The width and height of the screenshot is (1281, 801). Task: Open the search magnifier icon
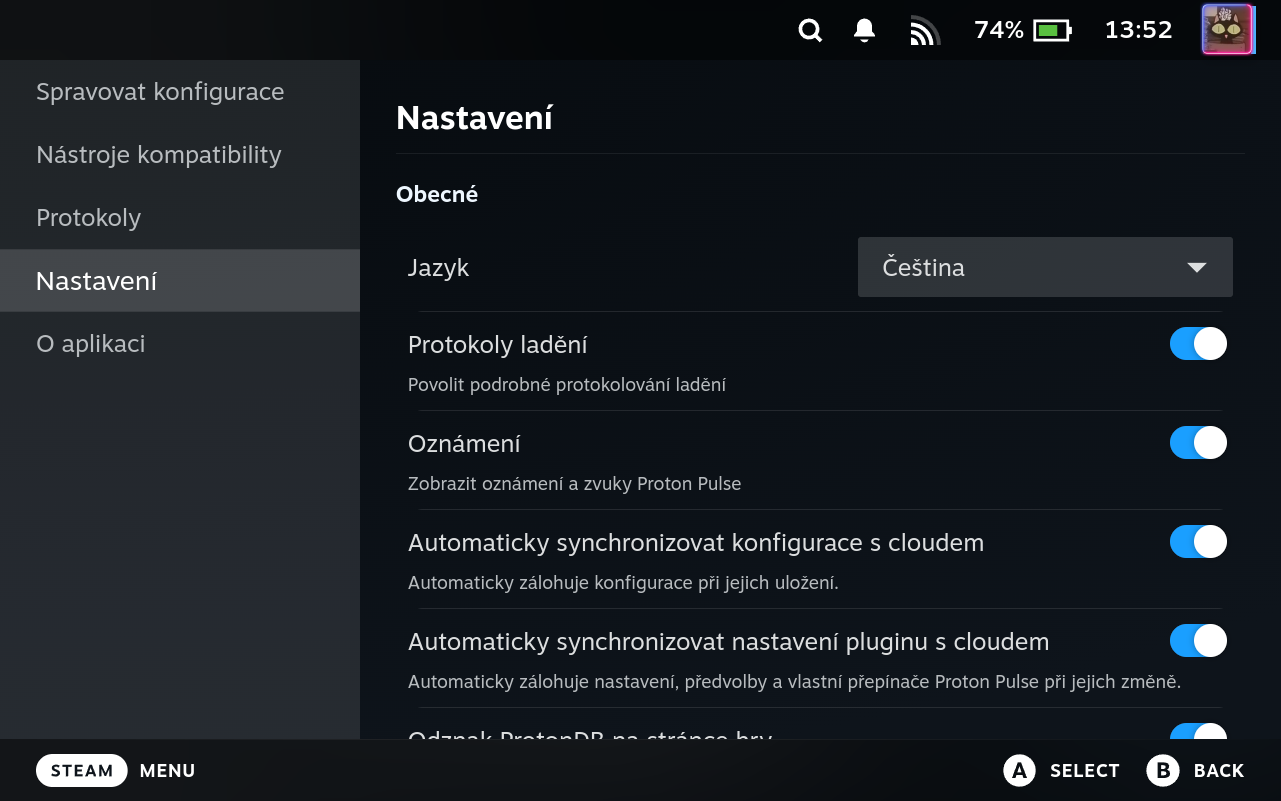click(x=810, y=31)
